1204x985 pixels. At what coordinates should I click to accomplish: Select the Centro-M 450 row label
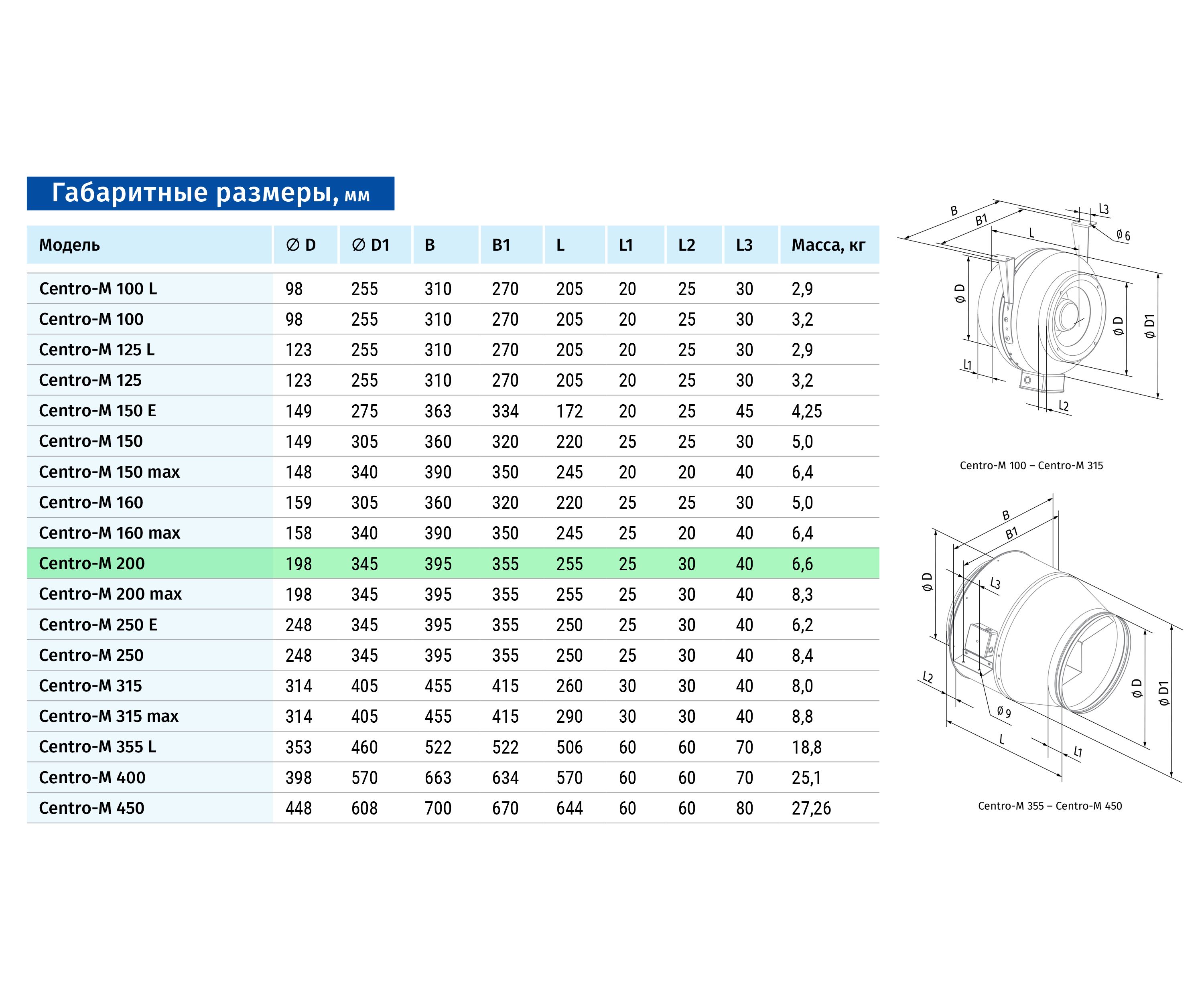(x=91, y=808)
